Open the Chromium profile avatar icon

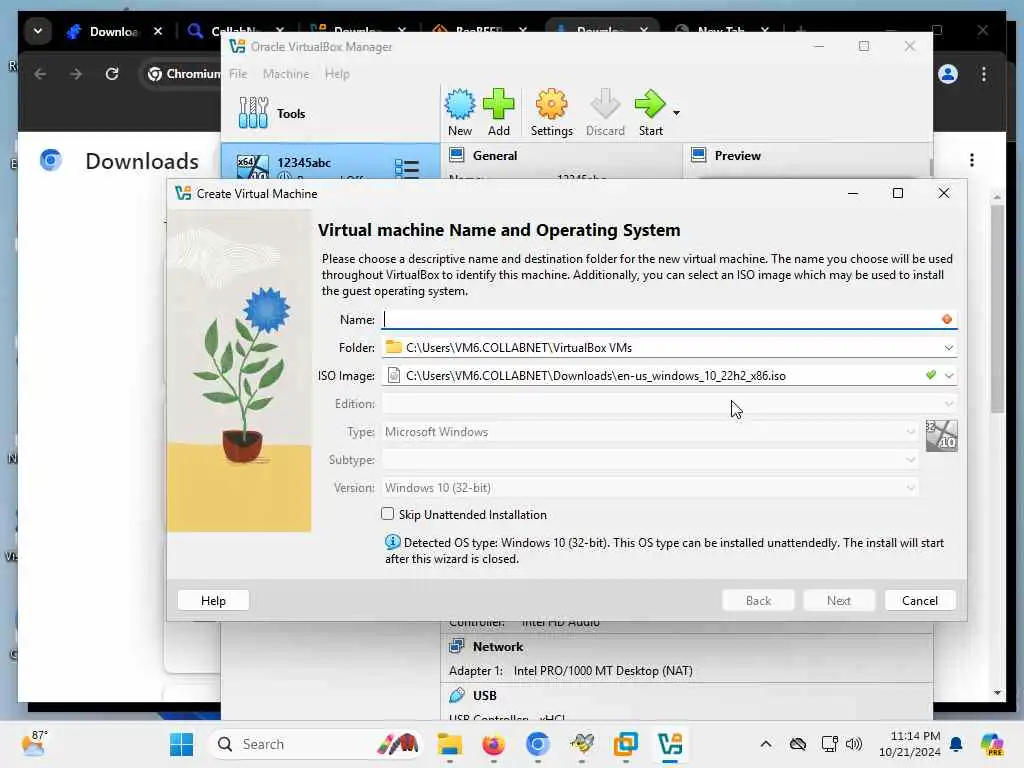(x=948, y=74)
